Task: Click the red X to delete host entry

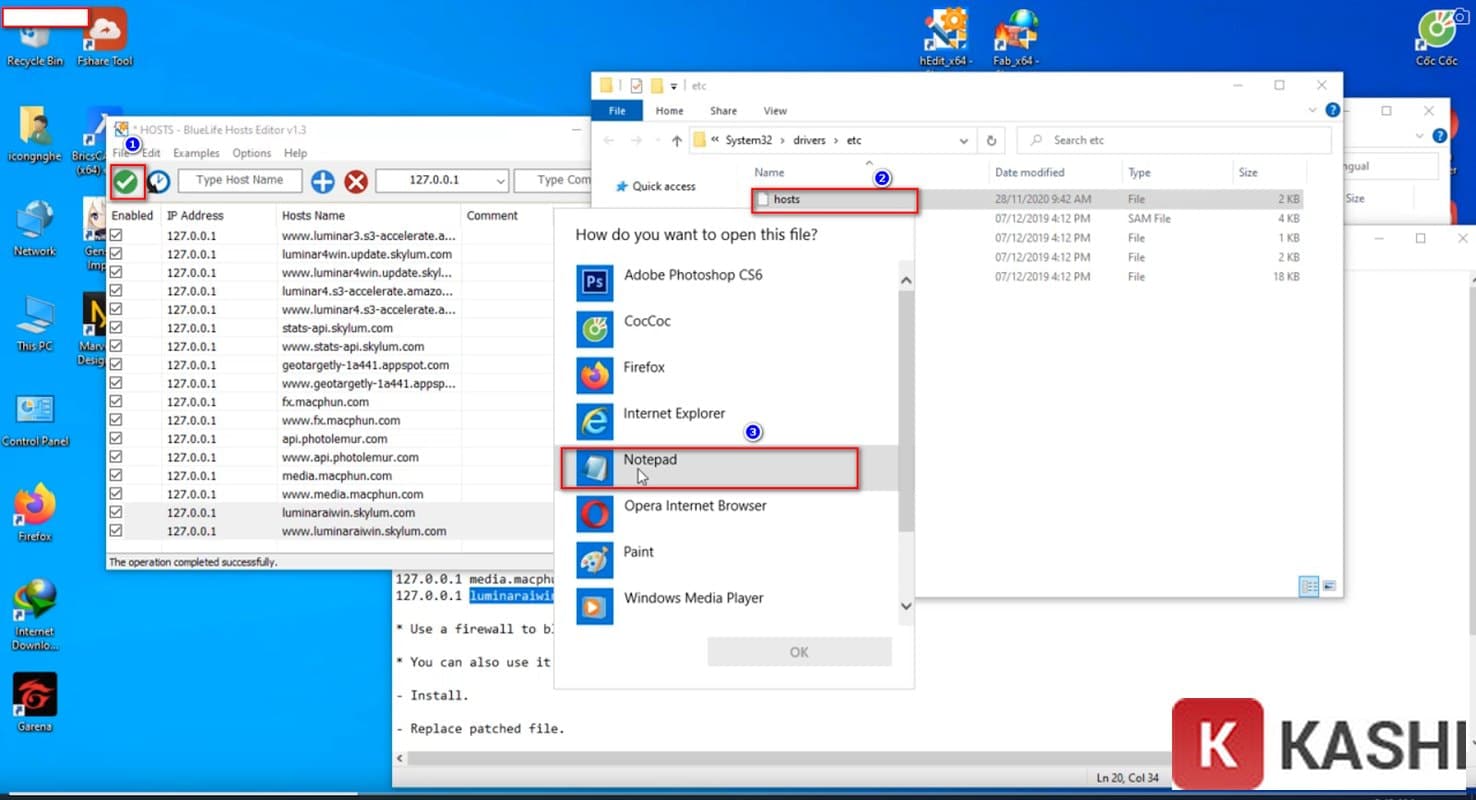Action: [x=357, y=180]
